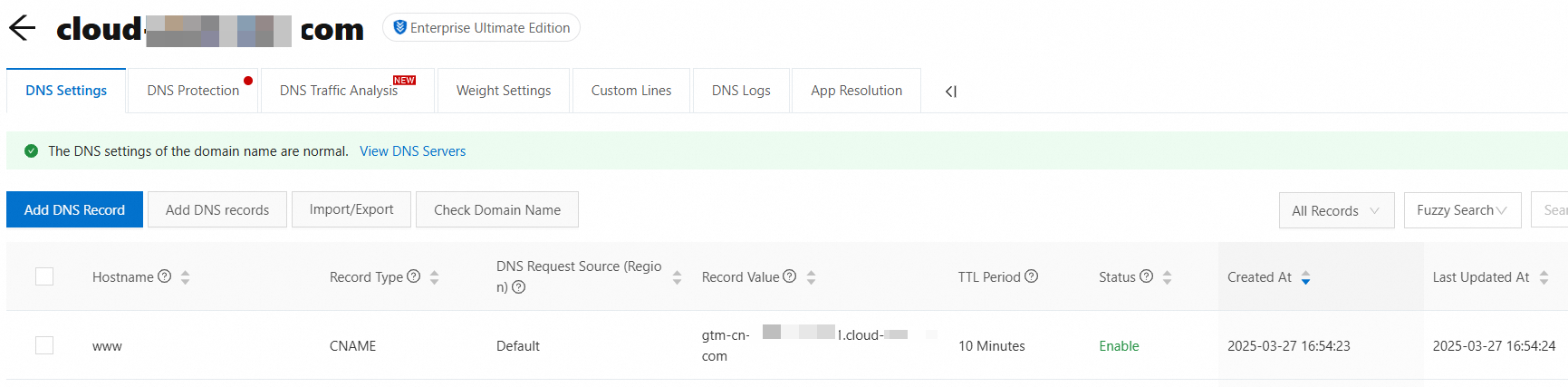Click the Add DNS Record button
Screen dimensions: 1568x387
pos(74,209)
